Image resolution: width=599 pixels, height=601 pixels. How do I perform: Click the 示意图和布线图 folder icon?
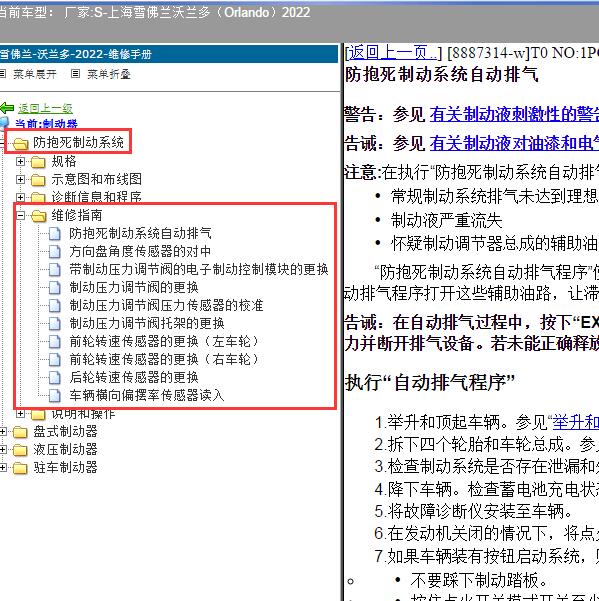[38, 179]
